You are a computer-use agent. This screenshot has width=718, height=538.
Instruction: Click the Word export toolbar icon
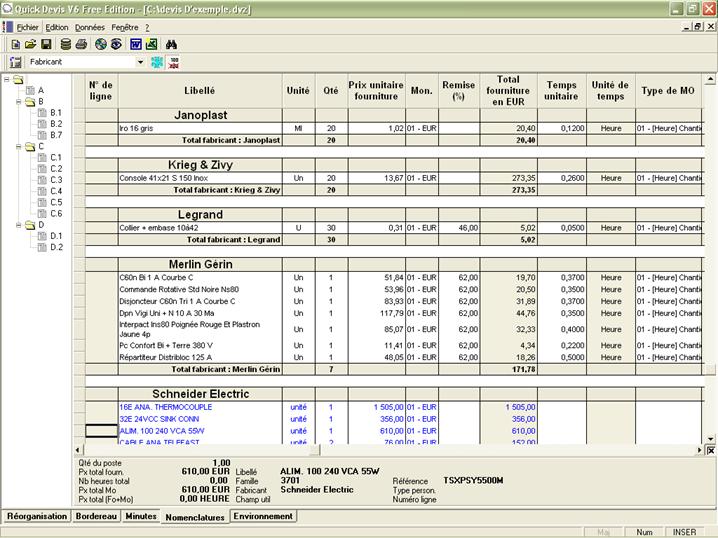(135, 44)
